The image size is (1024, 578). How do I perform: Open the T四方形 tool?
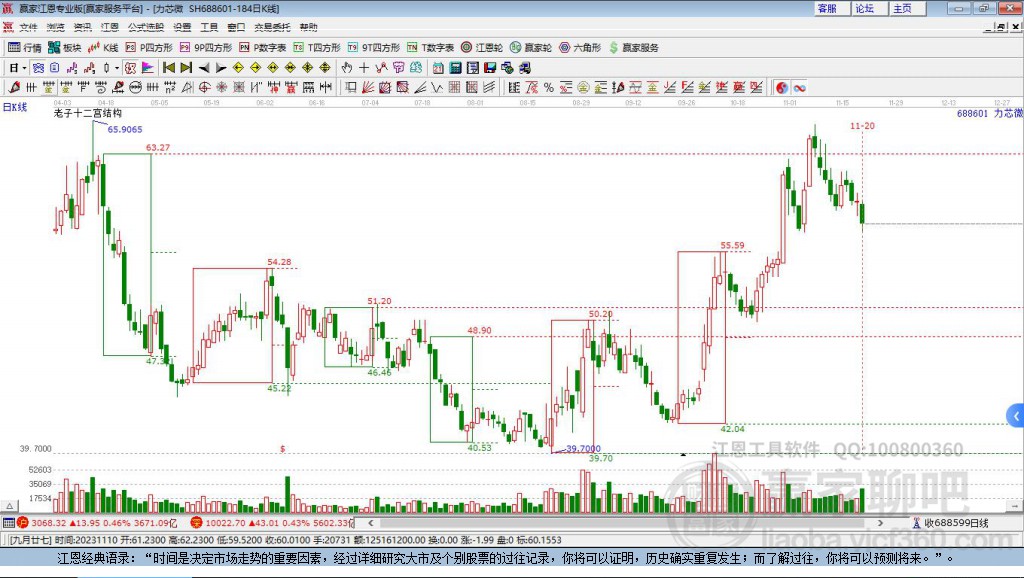point(317,48)
